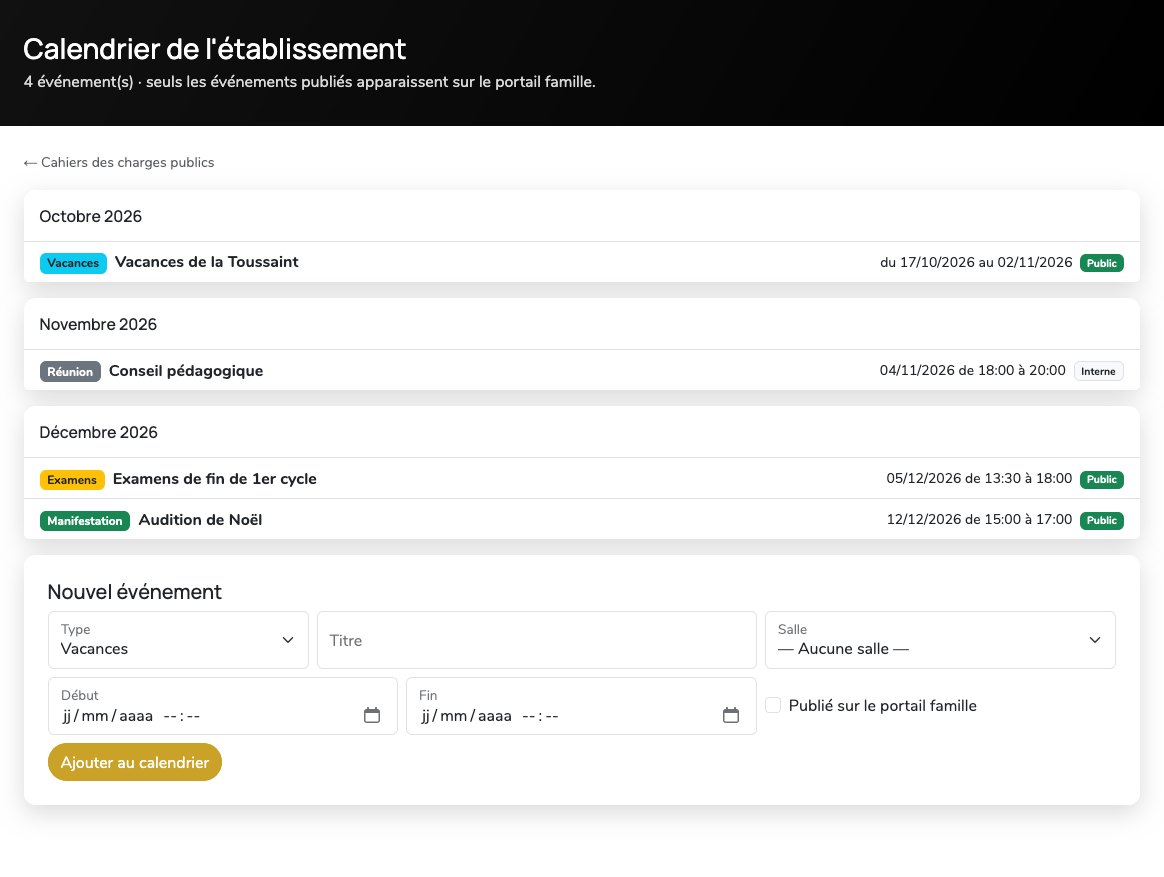Focus the Titre input field

click(537, 640)
